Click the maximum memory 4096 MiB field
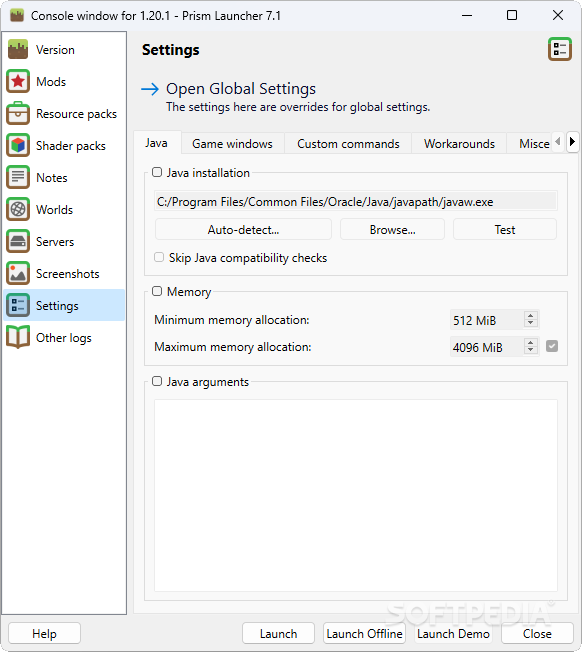 [487, 346]
